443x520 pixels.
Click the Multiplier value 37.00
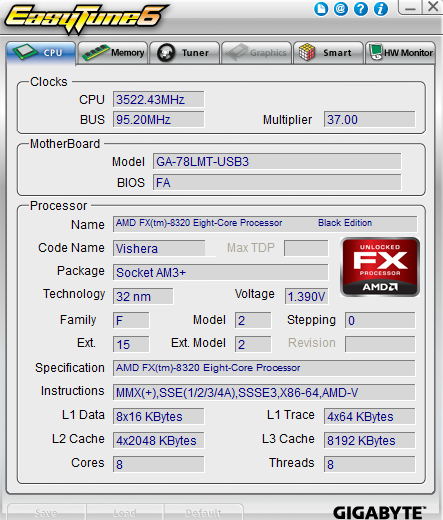[x=369, y=120]
